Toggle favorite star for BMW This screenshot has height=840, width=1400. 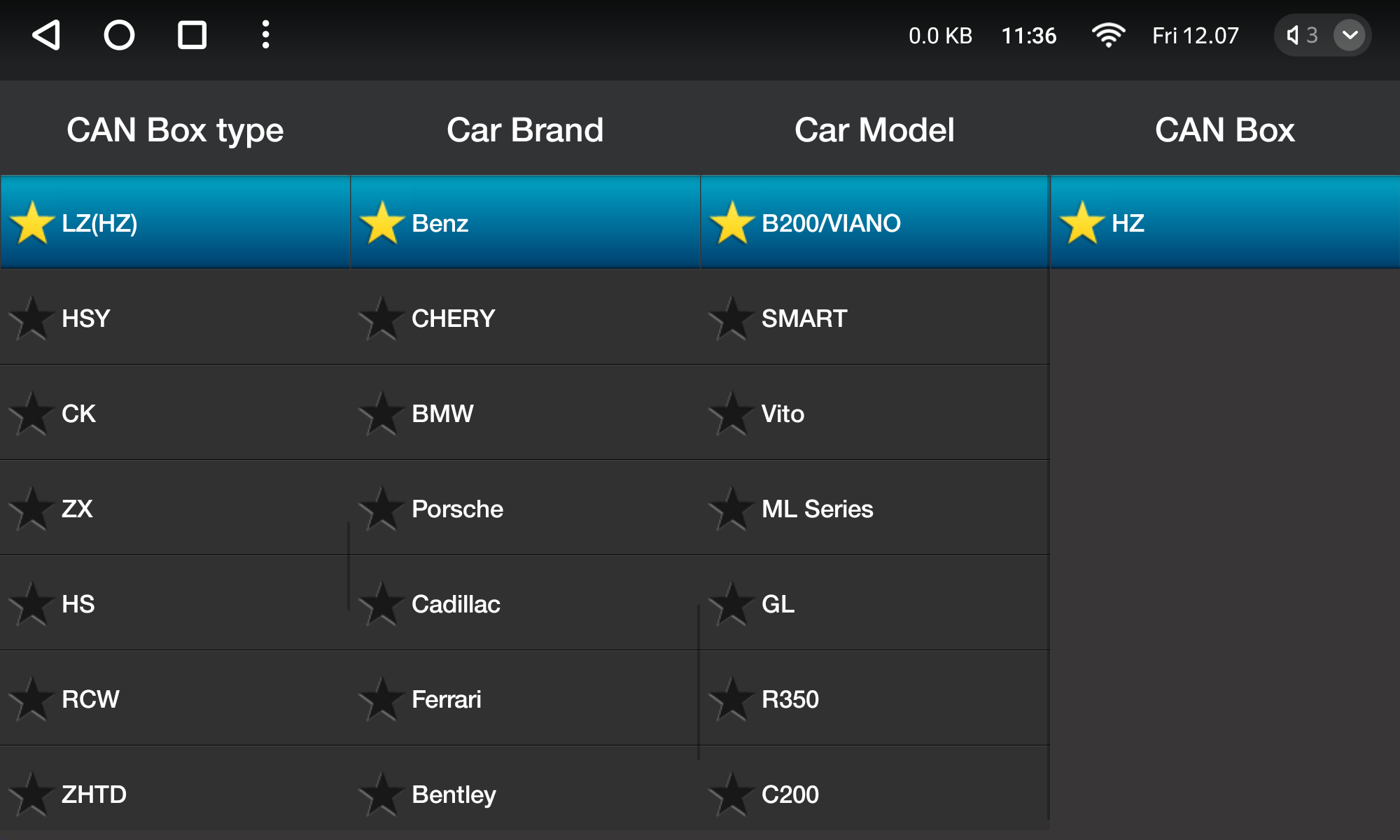pyautogui.click(x=381, y=414)
